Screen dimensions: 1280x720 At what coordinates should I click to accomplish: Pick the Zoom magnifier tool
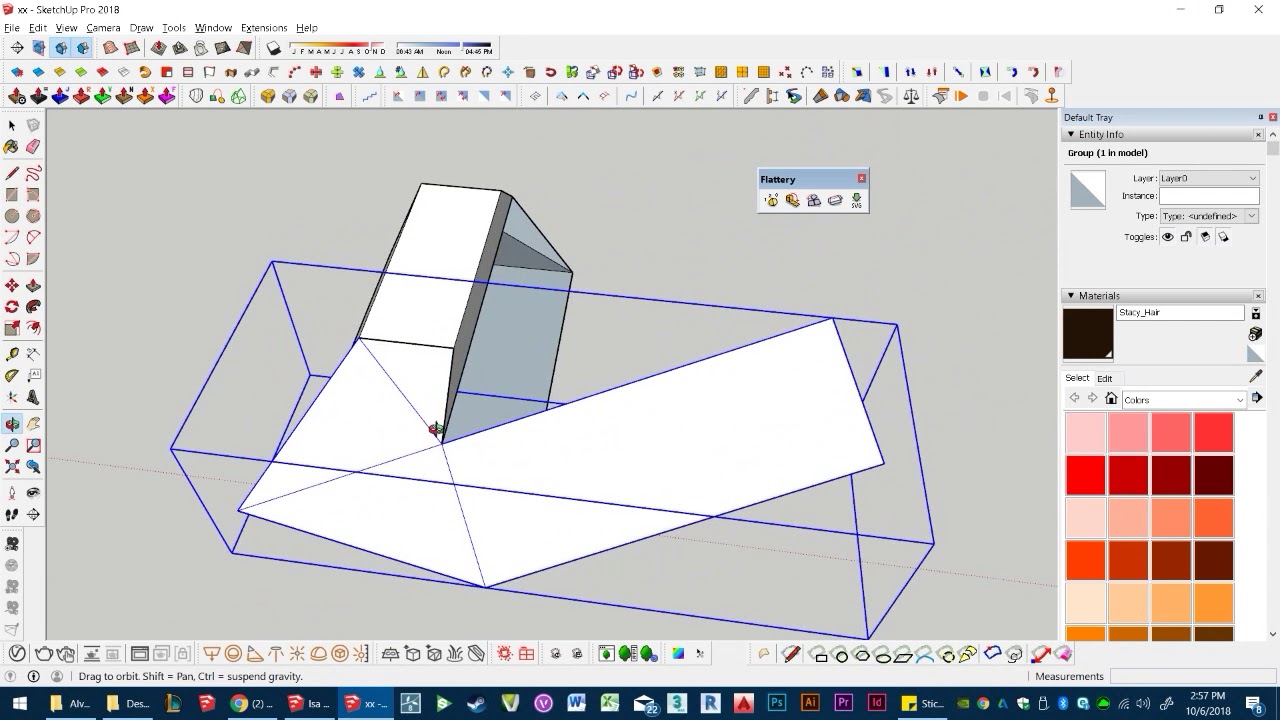click(x=12, y=446)
